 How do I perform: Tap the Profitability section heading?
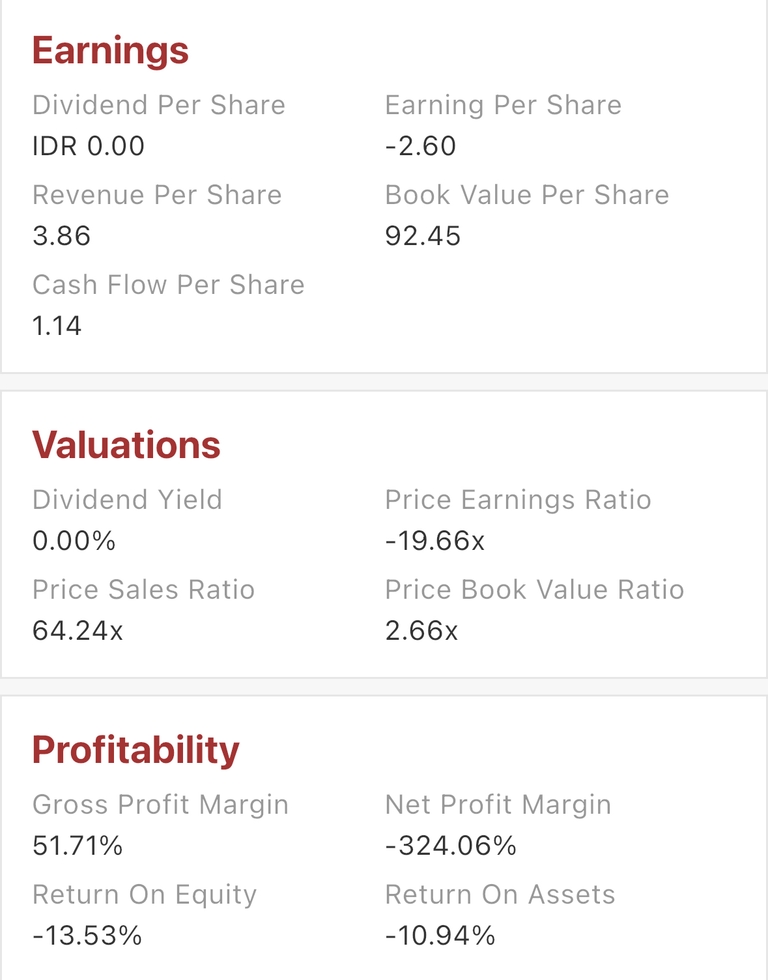pos(136,750)
